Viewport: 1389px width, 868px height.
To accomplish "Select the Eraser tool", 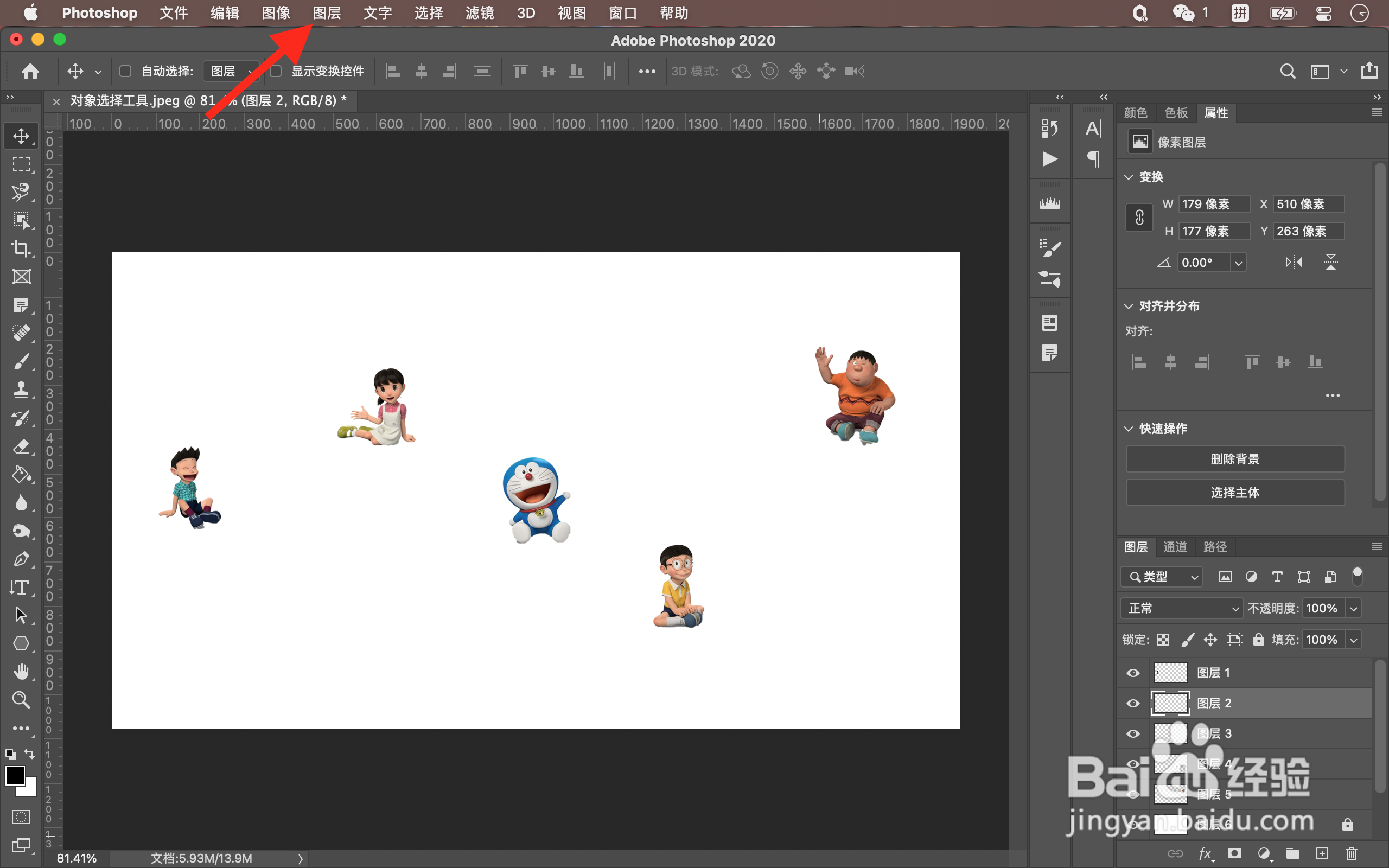I will tap(21, 446).
